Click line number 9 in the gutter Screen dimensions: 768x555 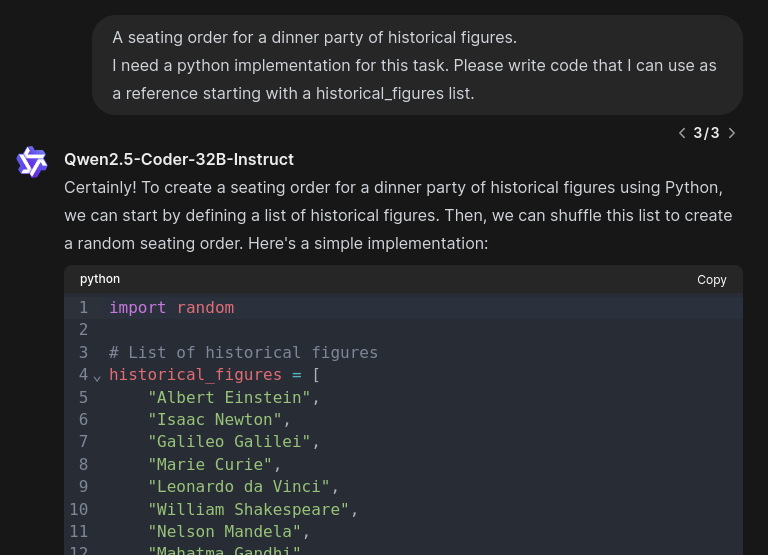[x=84, y=486]
